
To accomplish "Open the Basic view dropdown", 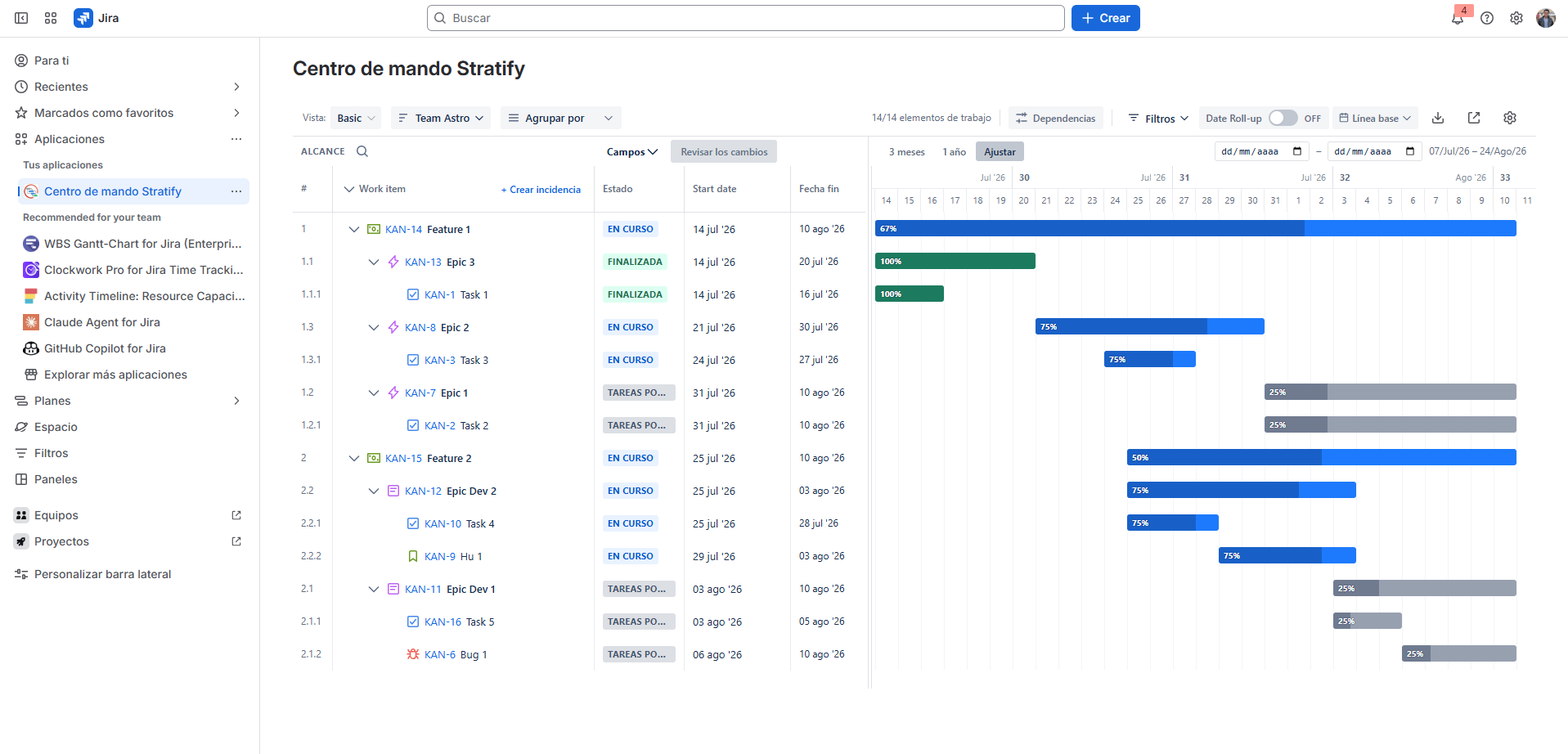I will click(x=356, y=118).
